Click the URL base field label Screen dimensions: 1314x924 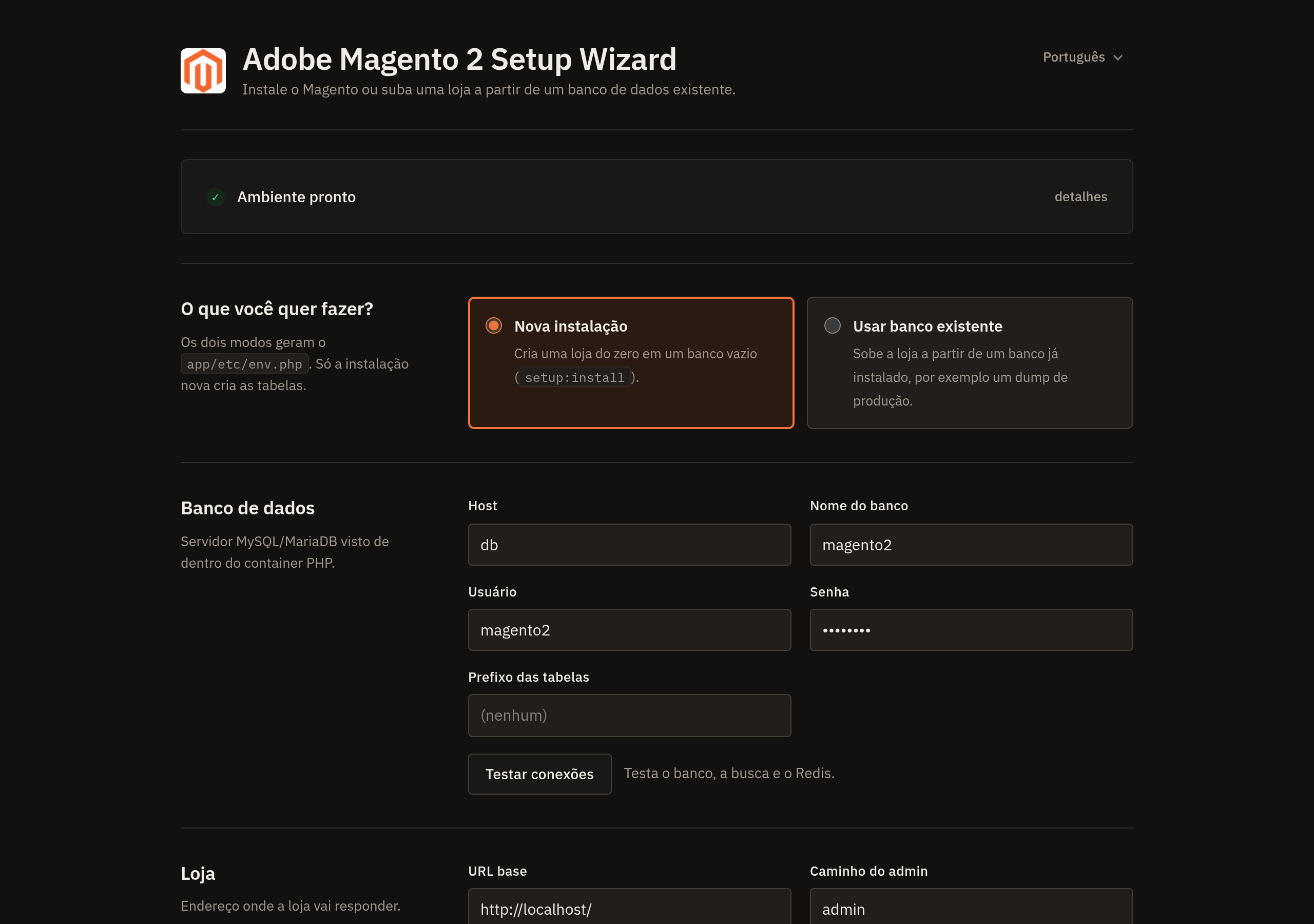(497, 871)
